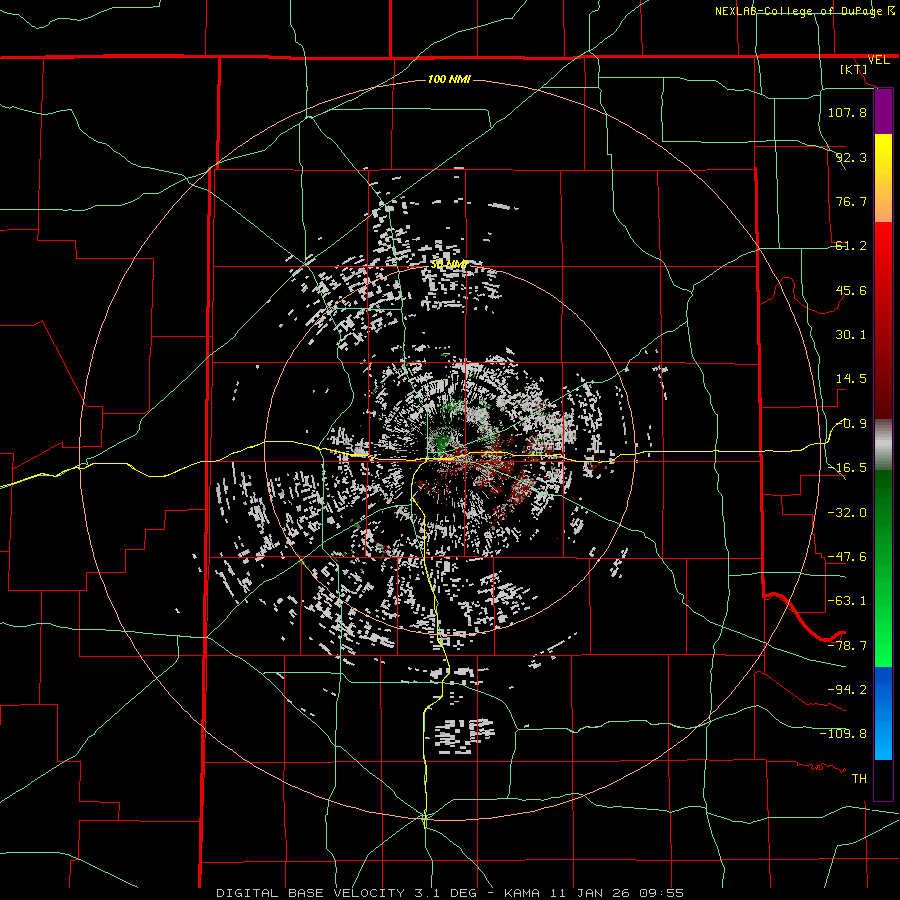Select the -94.2 velocity scale value

point(847,690)
